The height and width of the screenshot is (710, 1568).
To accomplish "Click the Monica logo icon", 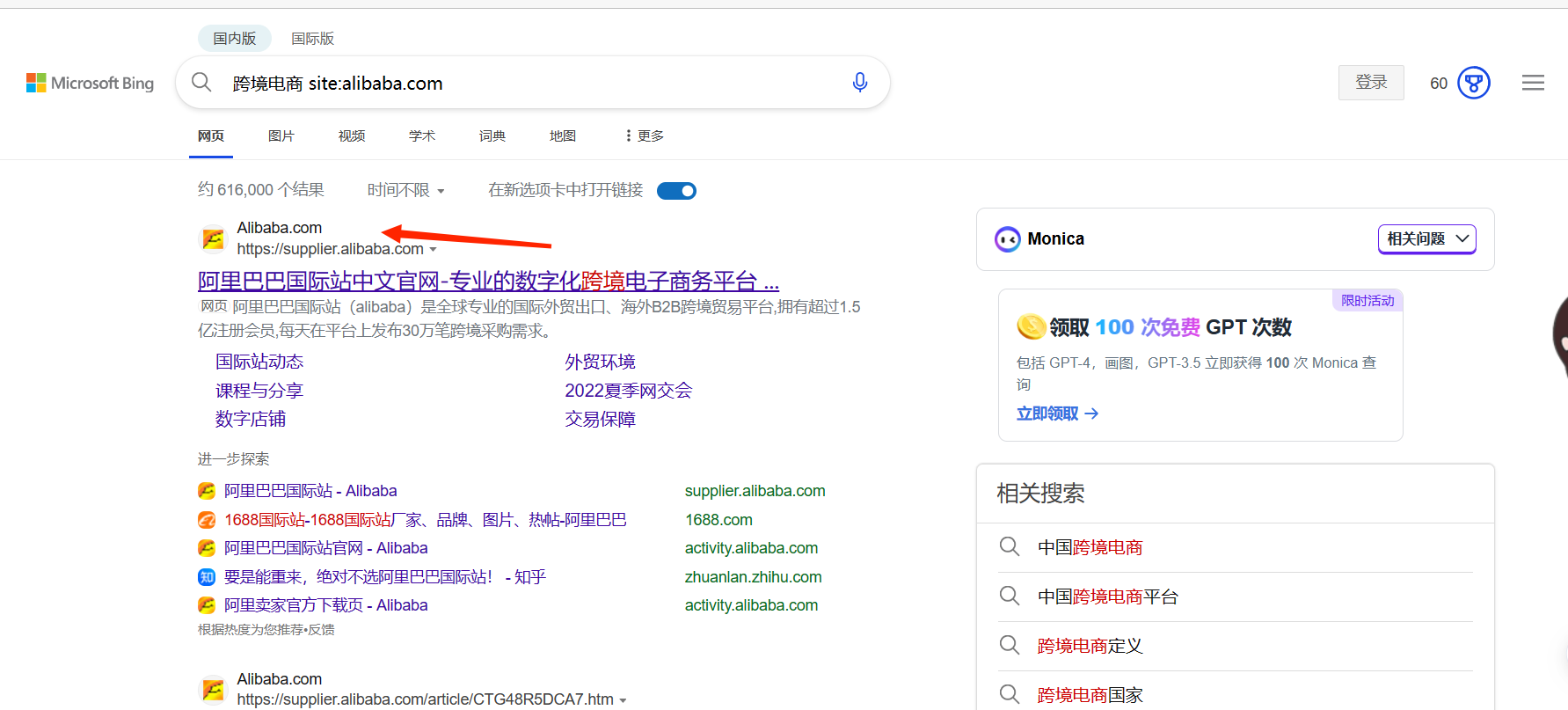I will 1007,239.
